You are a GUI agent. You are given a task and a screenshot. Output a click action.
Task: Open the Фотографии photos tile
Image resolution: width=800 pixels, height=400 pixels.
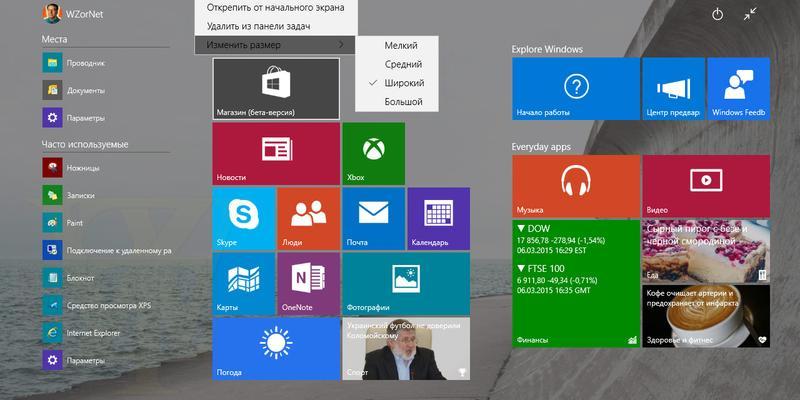tap(406, 284)
